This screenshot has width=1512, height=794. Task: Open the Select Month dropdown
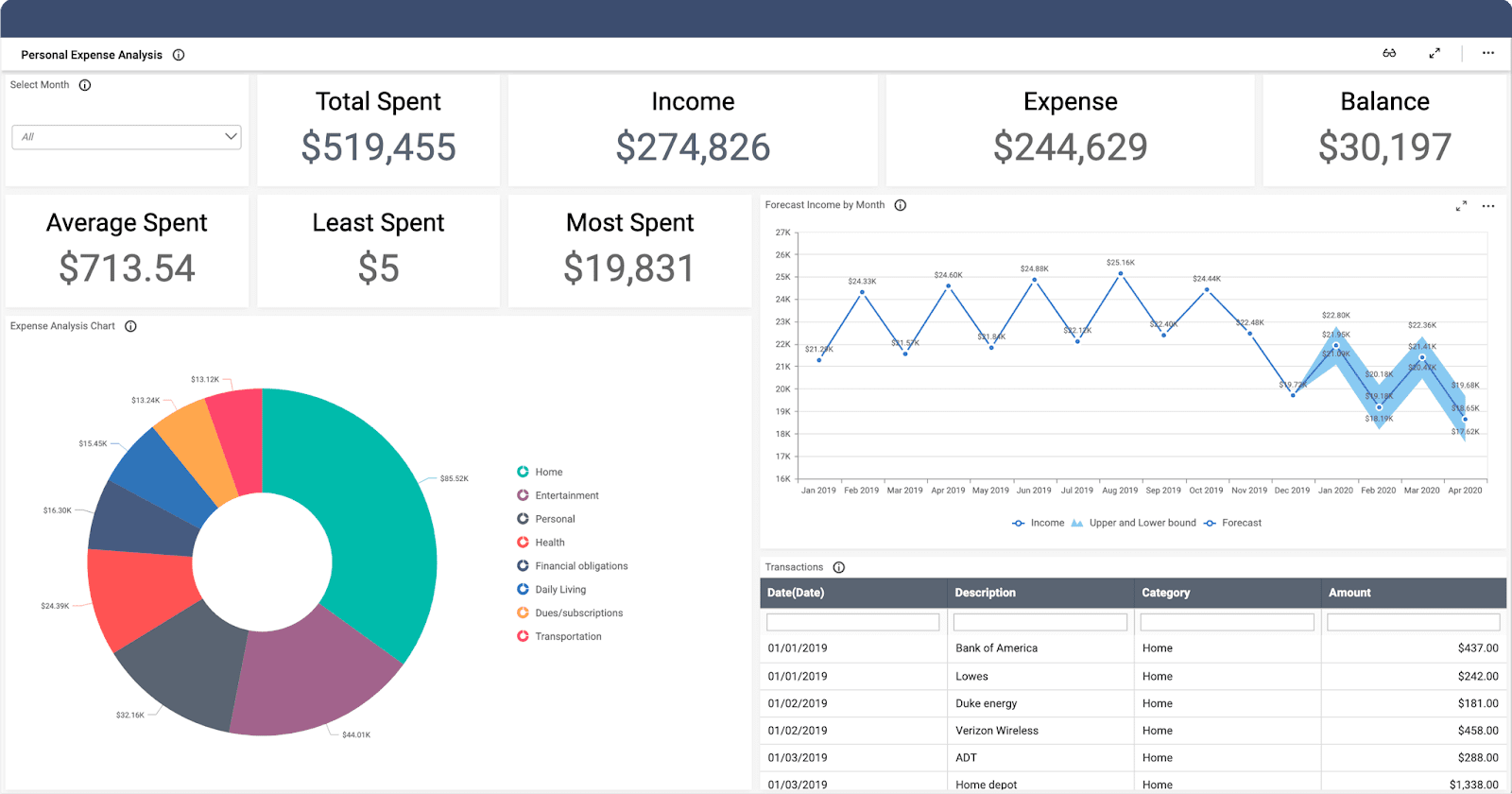[127, 137]
